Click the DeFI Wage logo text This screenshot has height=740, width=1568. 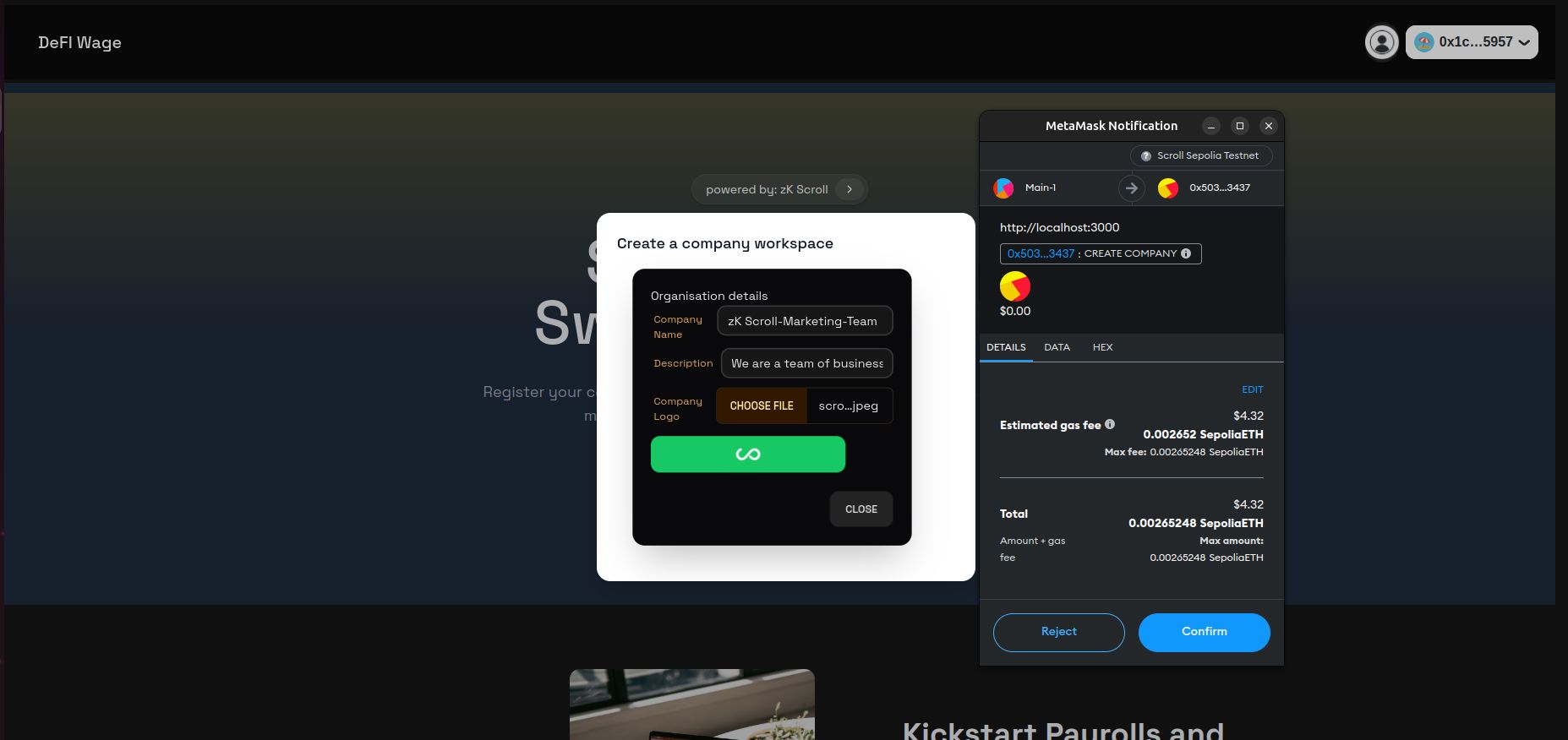tap(79, 42)
